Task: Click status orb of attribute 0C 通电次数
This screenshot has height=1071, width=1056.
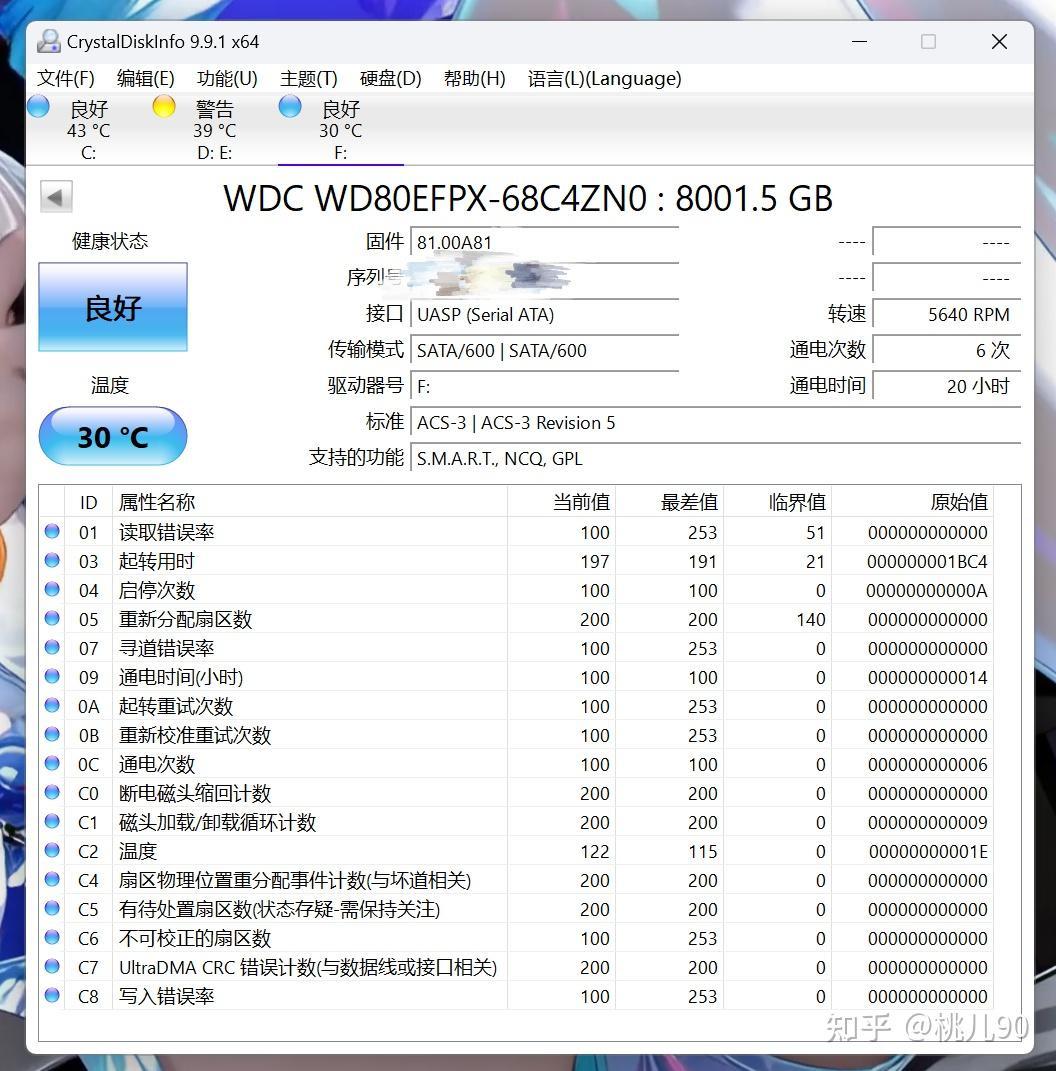Action: coord(52,763)
